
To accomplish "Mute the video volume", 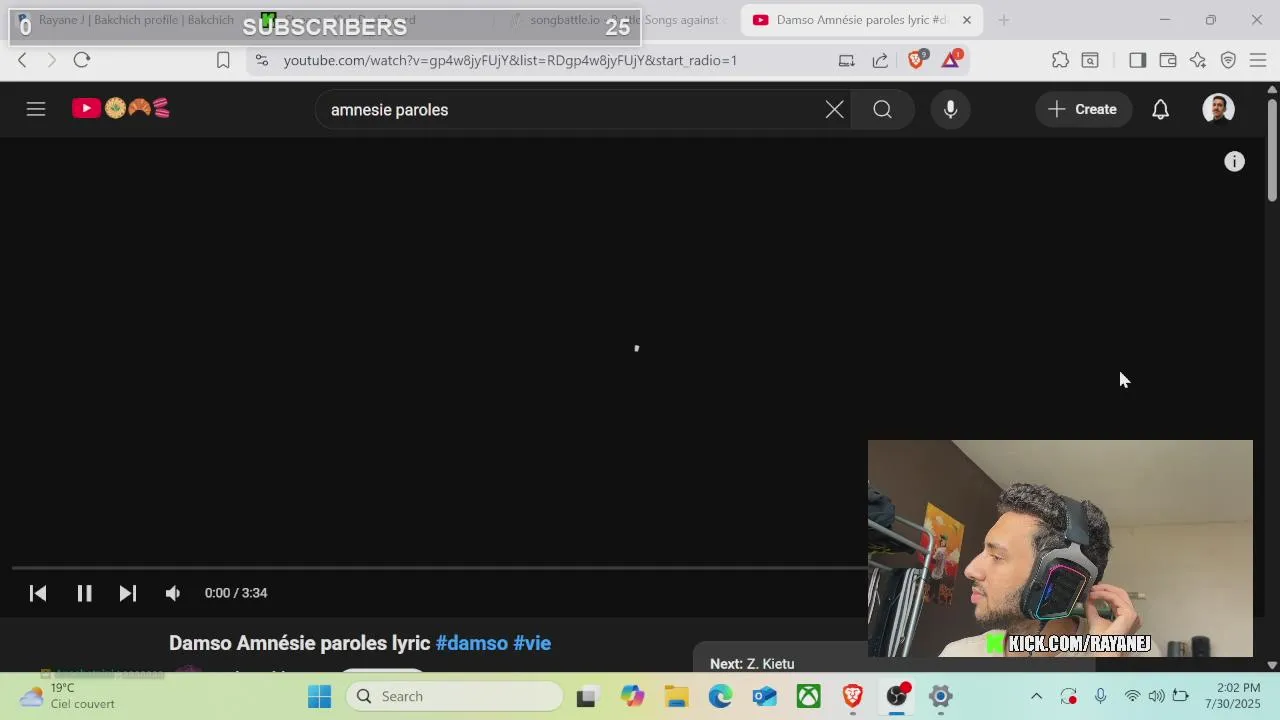I will click(173, 593).
